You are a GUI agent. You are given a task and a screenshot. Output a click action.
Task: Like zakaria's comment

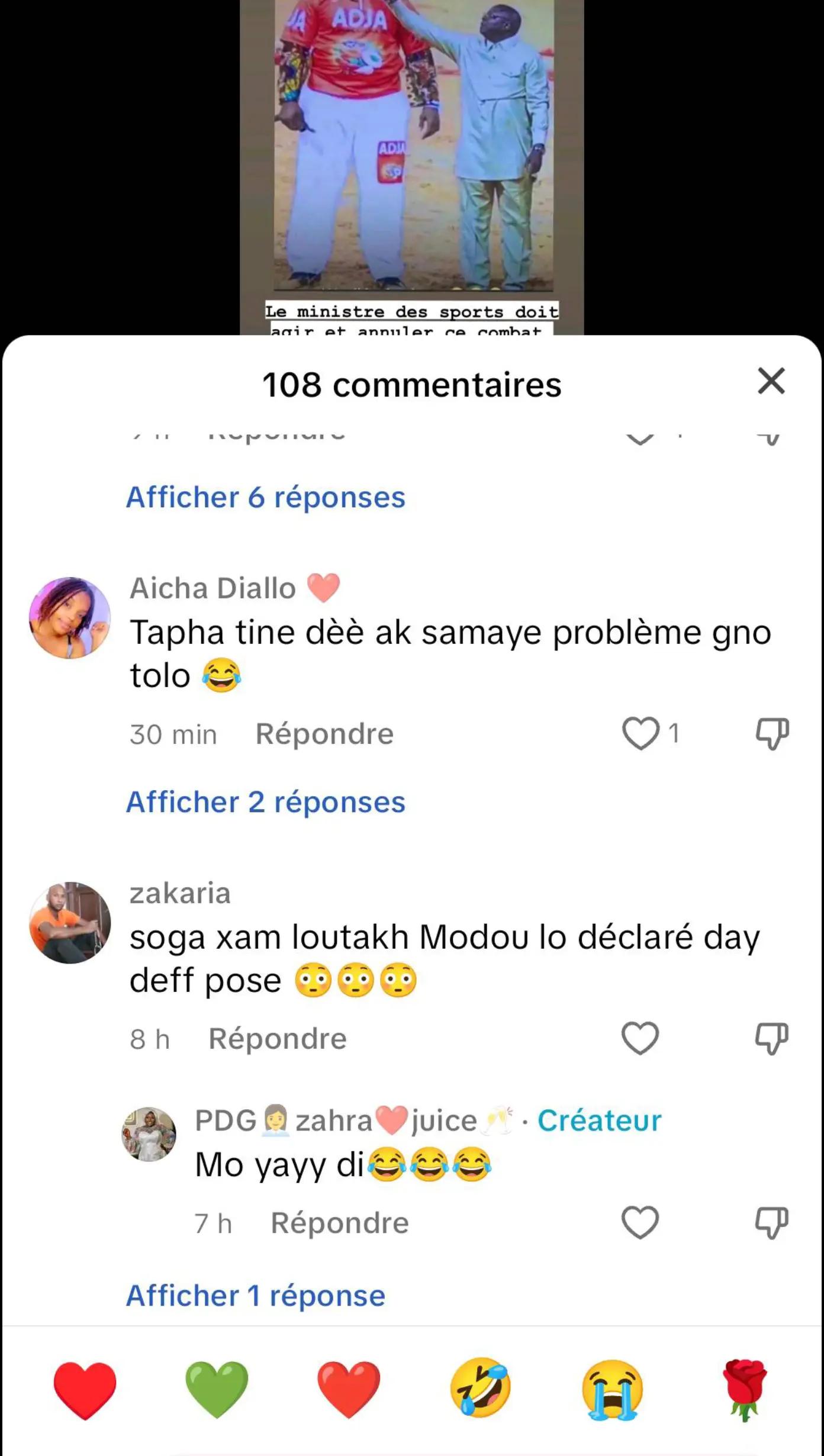click(x=640, y=1038)
